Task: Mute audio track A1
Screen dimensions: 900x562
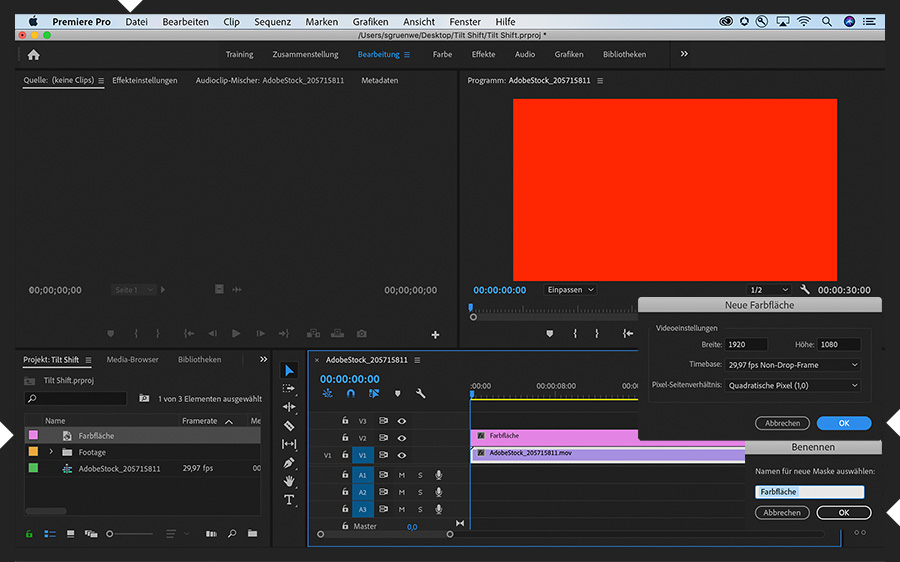Action: click(x=402, y=475)
